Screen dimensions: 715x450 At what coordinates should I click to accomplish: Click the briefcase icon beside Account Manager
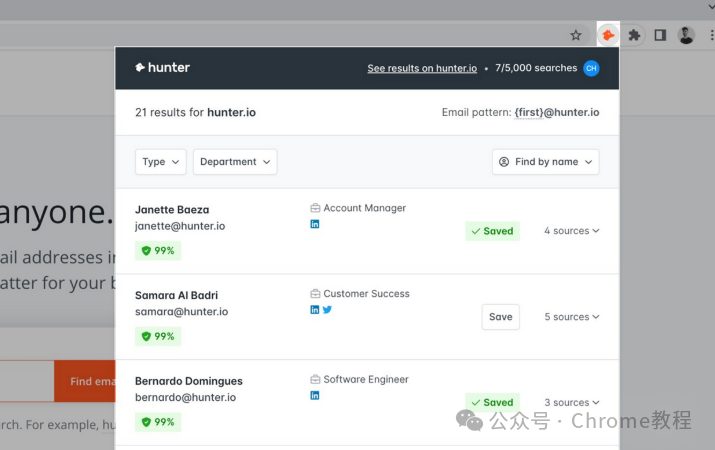(315, 208)
